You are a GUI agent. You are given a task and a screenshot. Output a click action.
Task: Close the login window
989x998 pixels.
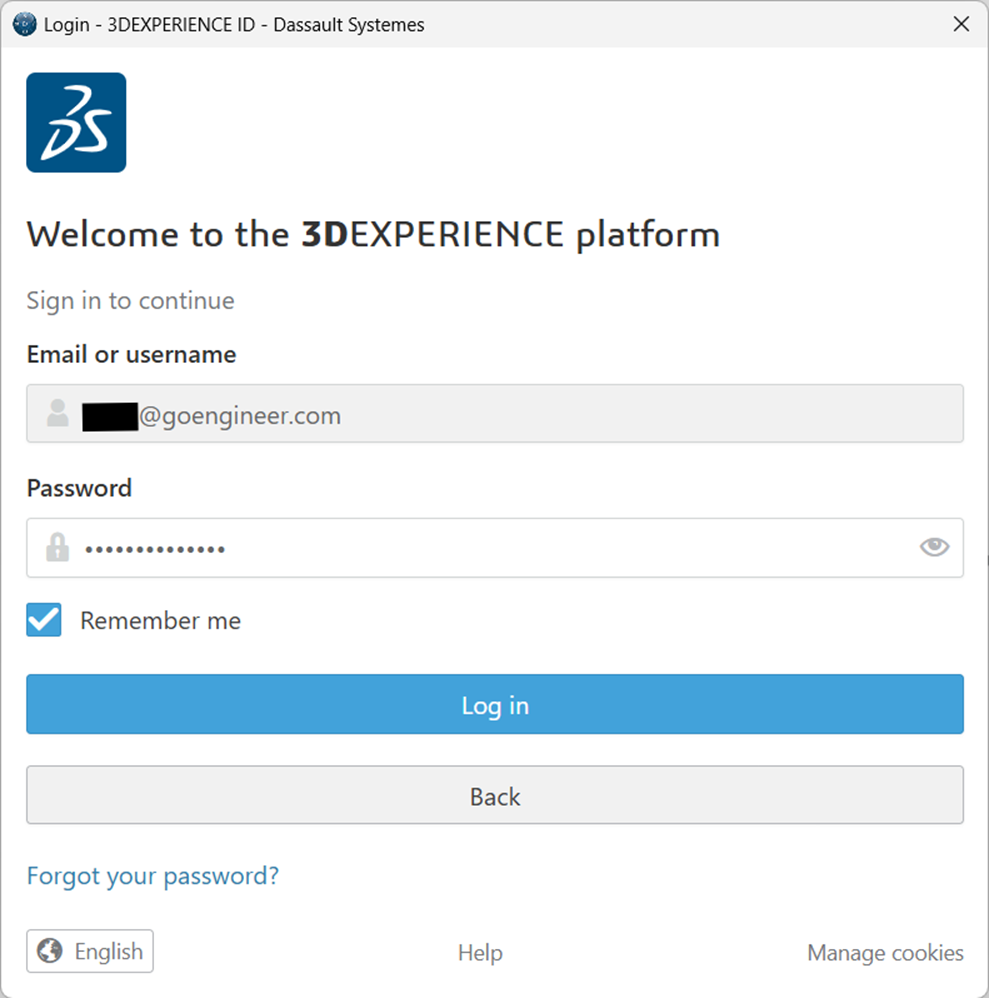click(961, 23)
